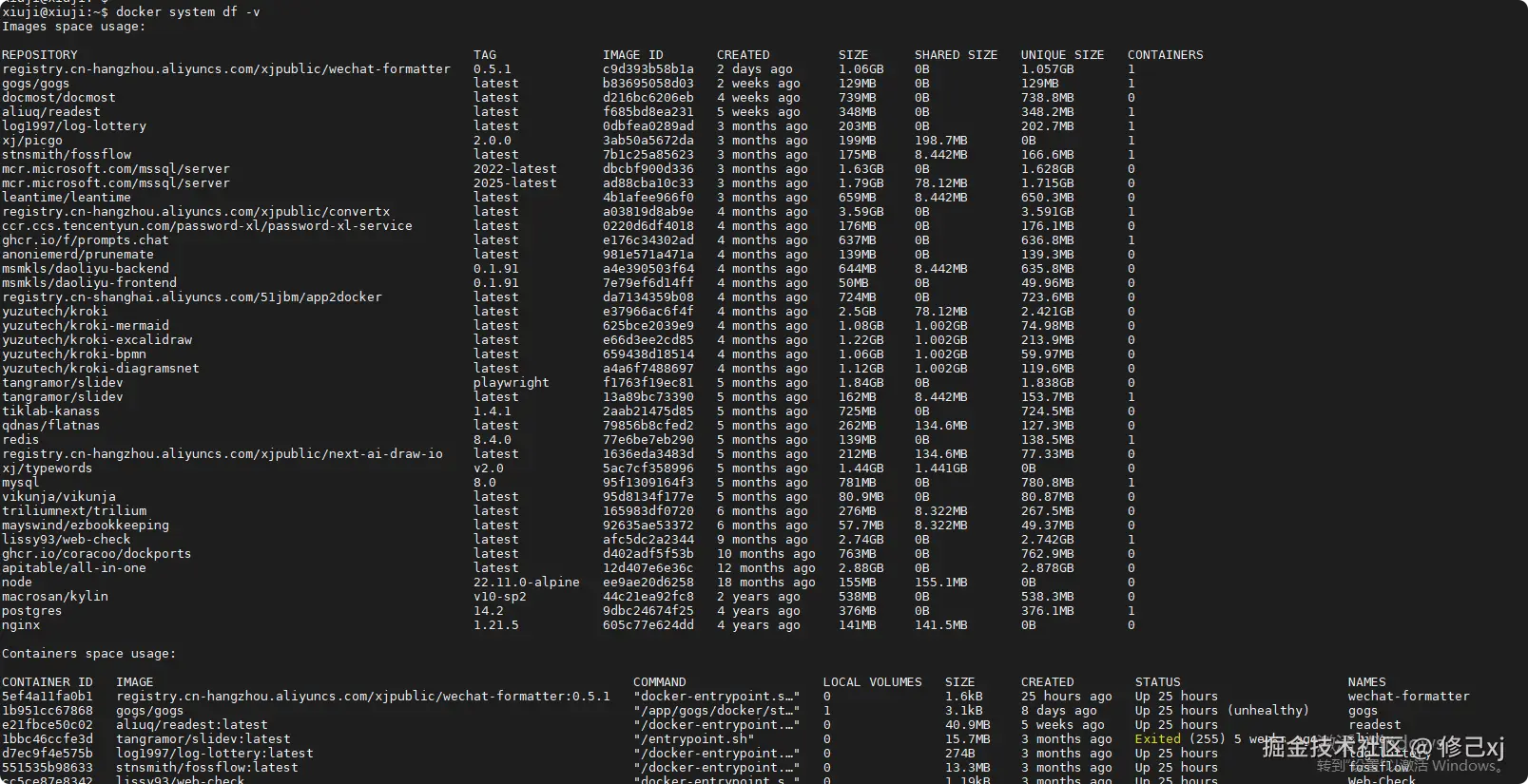
Task: Click container ID 5ef4a11fa0b1
Action: pos(48,697)
